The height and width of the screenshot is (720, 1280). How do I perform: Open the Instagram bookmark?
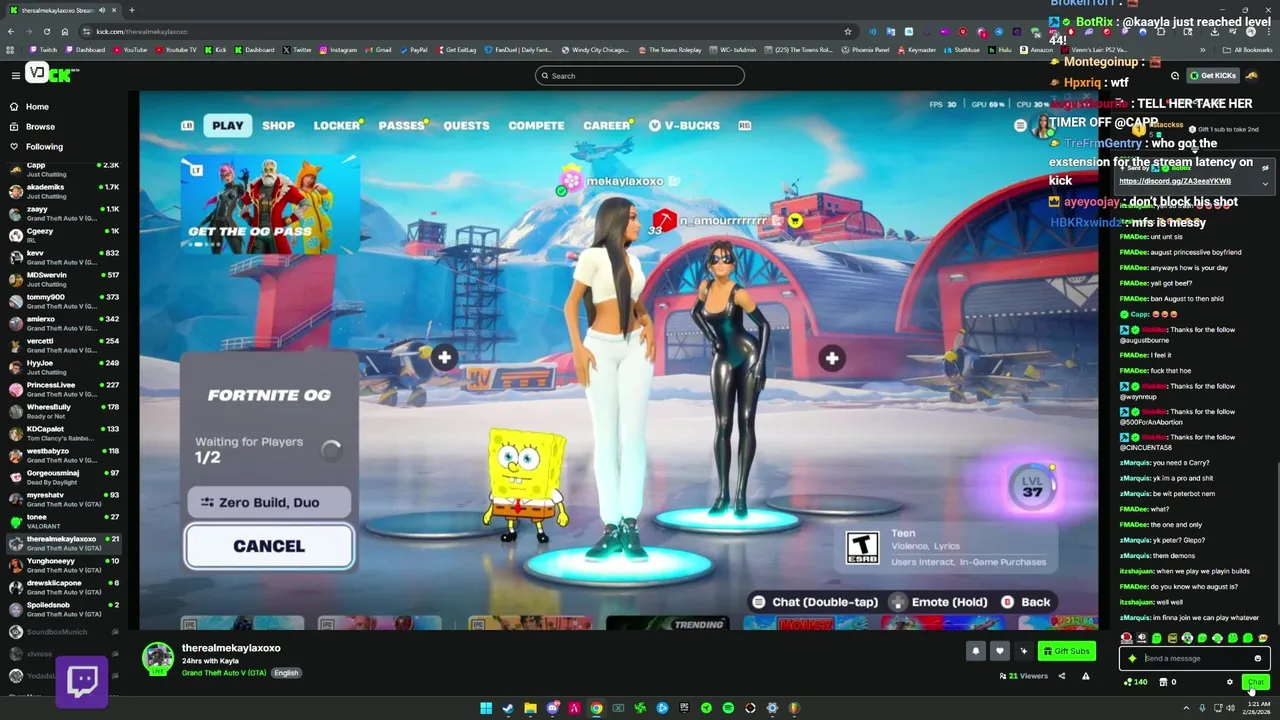pos(337,50)
